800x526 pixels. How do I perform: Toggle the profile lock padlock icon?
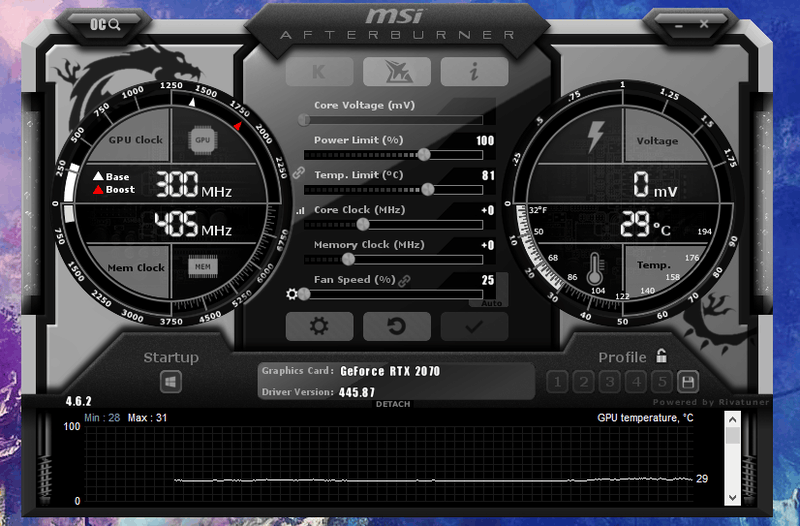(x=661, y=356)
